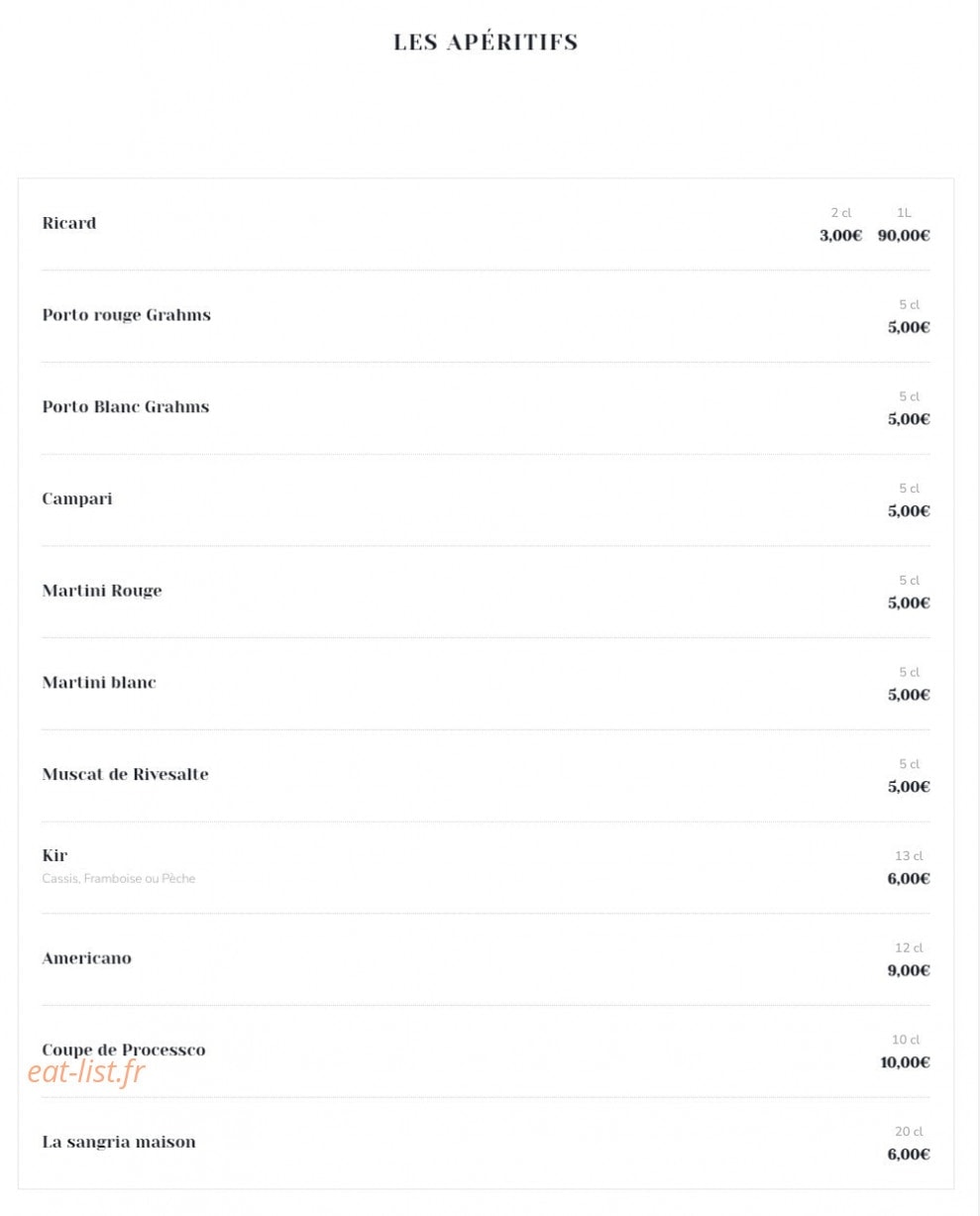Select Martini blanc entry
The height and width of the screenshot is (1216, 980).
pyautogui.click(x=99, y=683)
